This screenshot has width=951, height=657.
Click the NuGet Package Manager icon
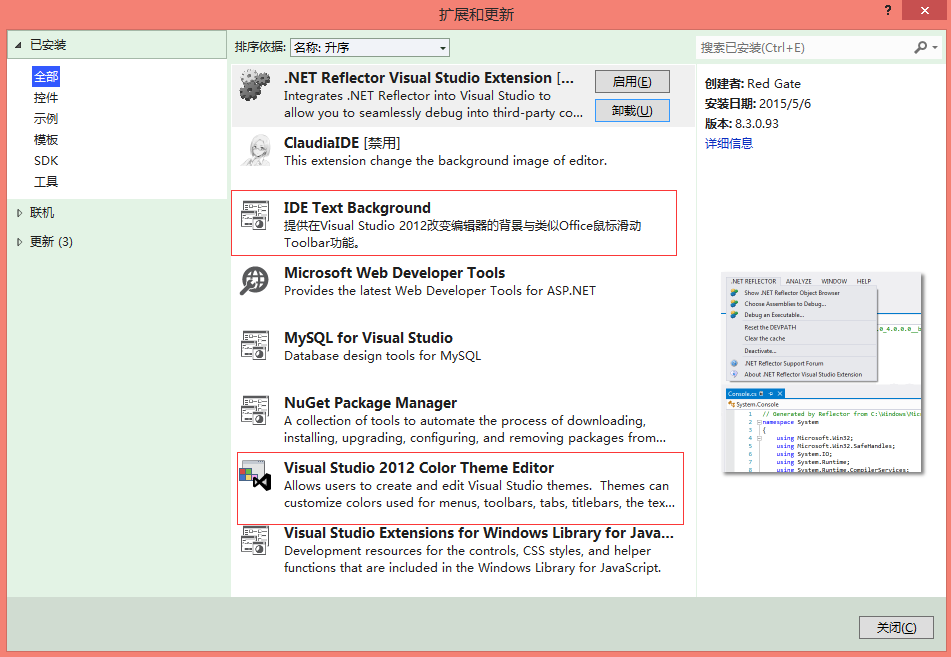tap(255, 410)
